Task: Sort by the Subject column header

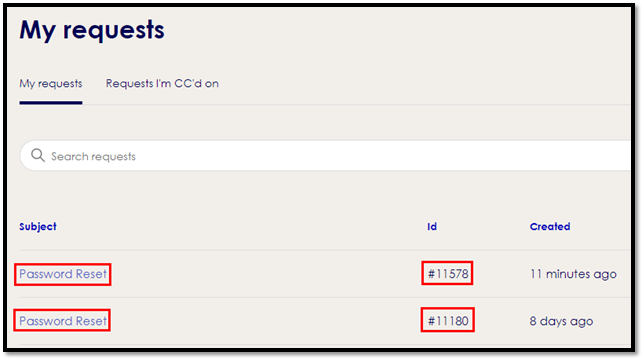Action: tap(38, 227)
